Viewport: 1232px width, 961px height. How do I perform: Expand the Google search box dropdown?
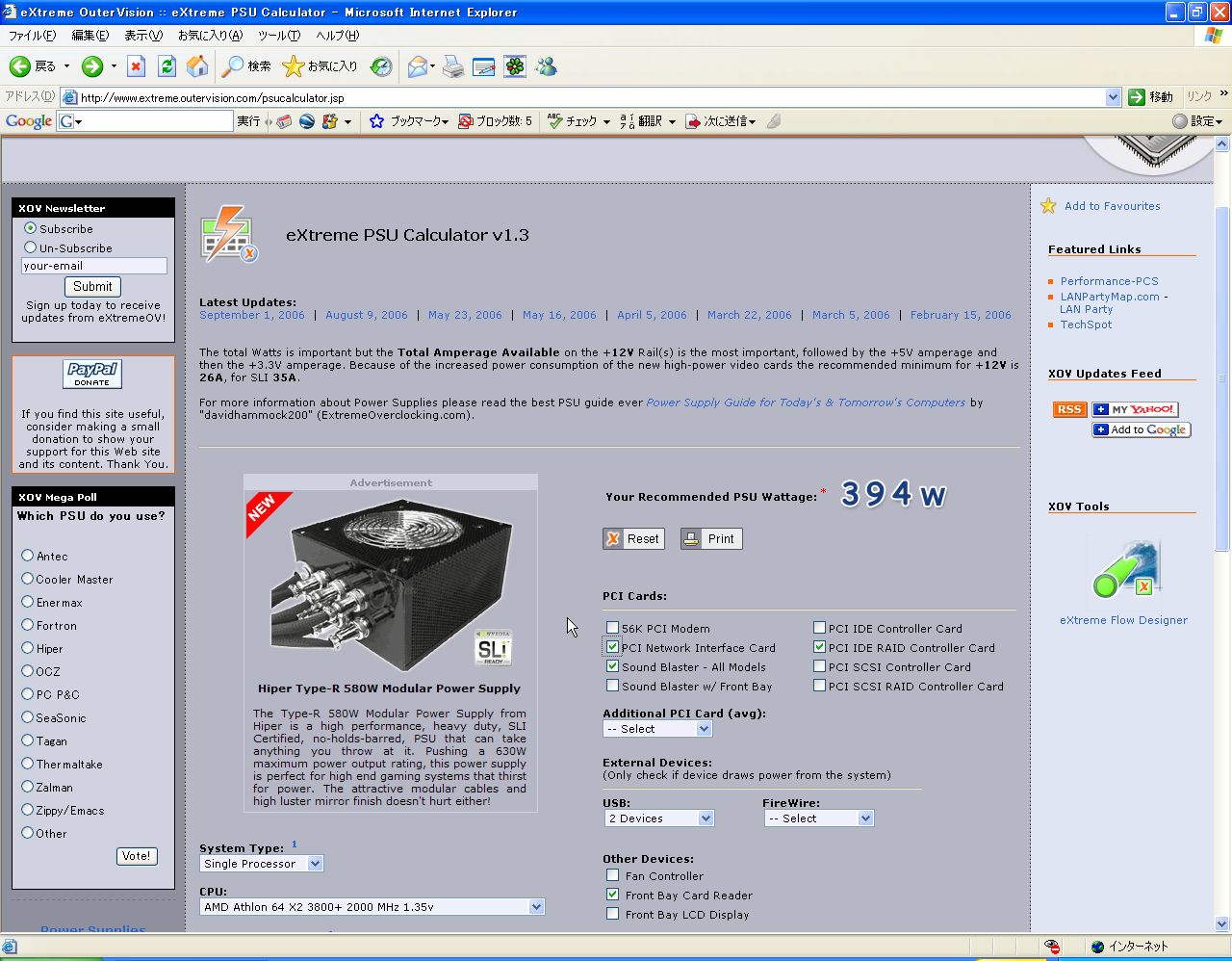[78, 121]
